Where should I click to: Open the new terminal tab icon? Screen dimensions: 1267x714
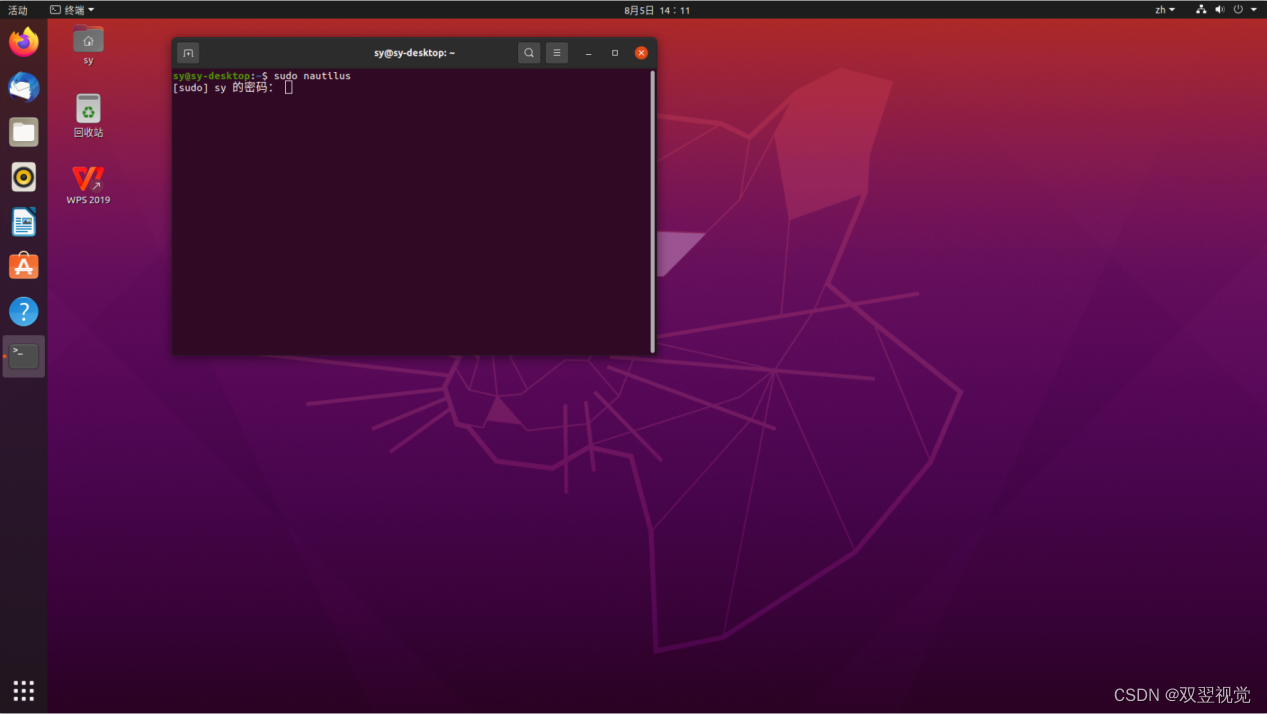(188, 52)
